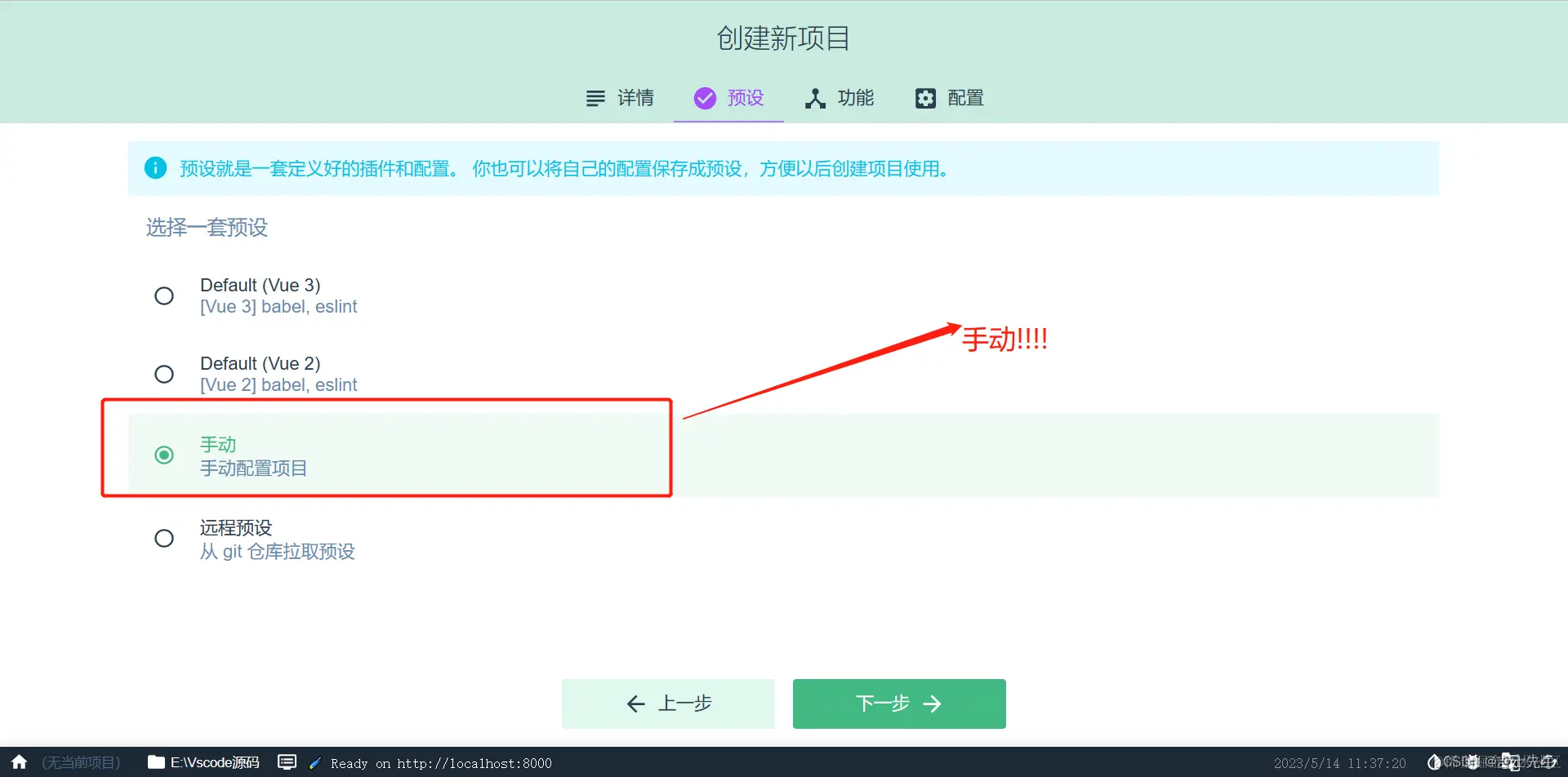Click the folder icon in the status bar
The height and width of the screenshot is (777, 1568).
(156, 761)
